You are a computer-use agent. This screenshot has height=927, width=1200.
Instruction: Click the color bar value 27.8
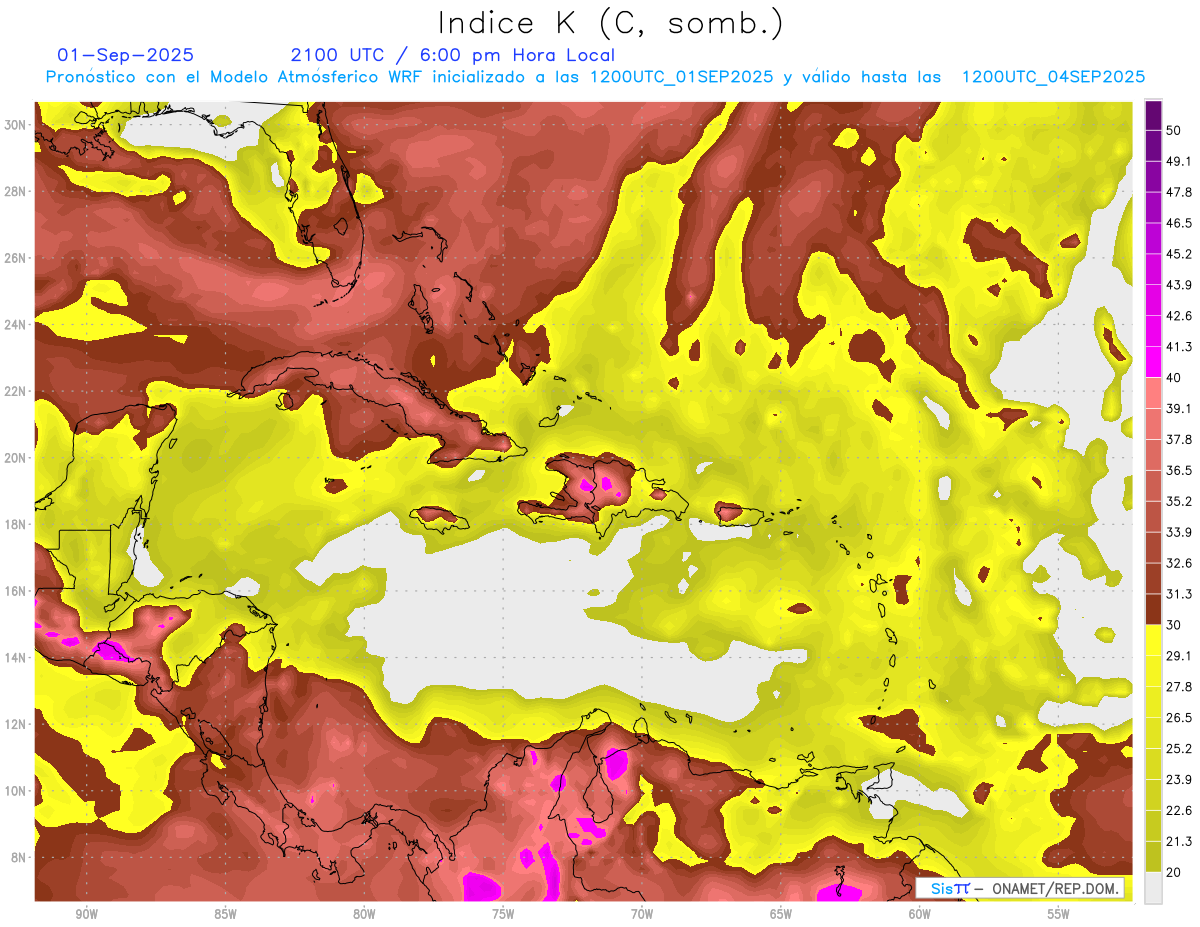(x=1179, y=687)
